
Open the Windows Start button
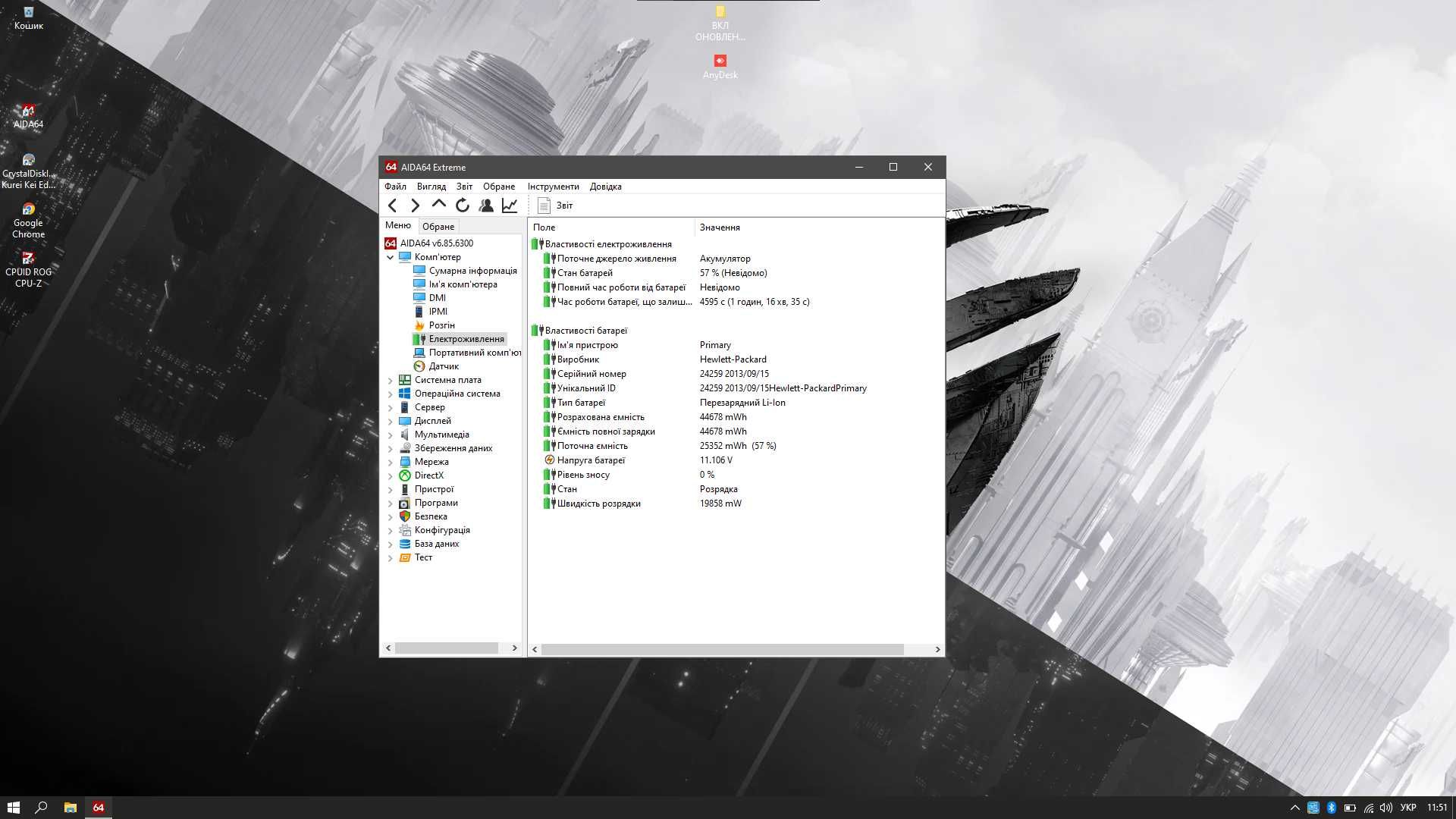tap(13, 808)
